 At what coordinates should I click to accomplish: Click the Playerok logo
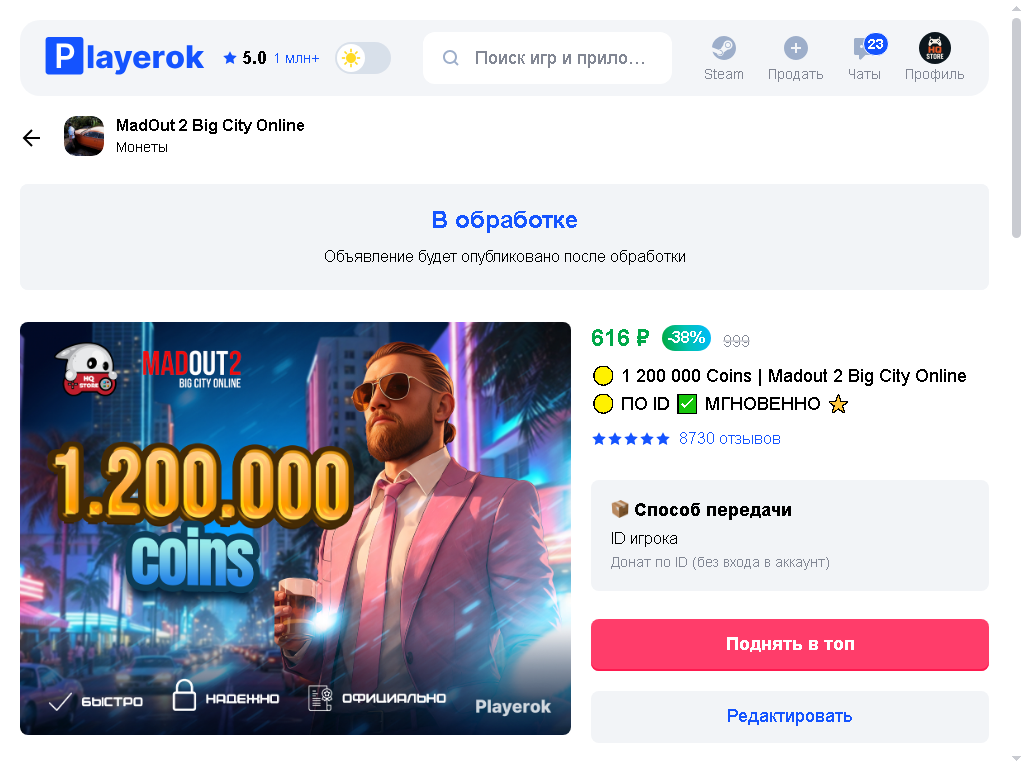124,56
